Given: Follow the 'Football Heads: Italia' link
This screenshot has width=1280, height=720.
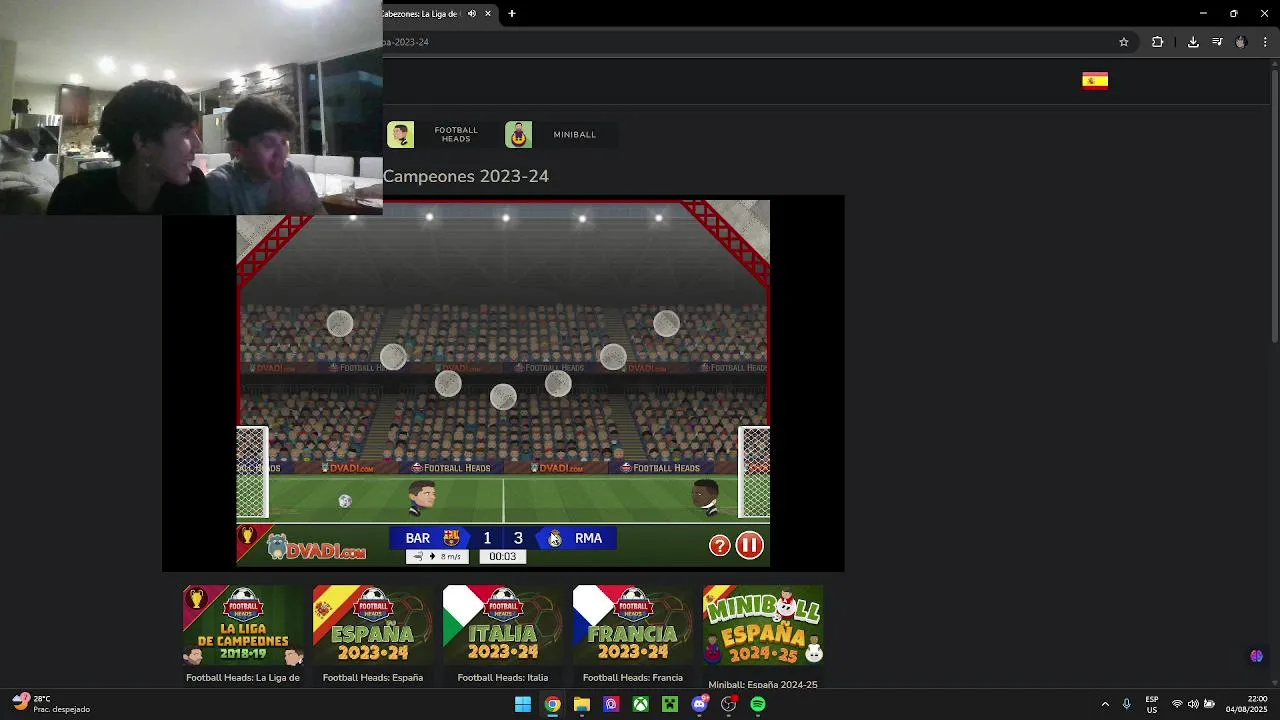Looking at the screenshot, I should 503,678.
